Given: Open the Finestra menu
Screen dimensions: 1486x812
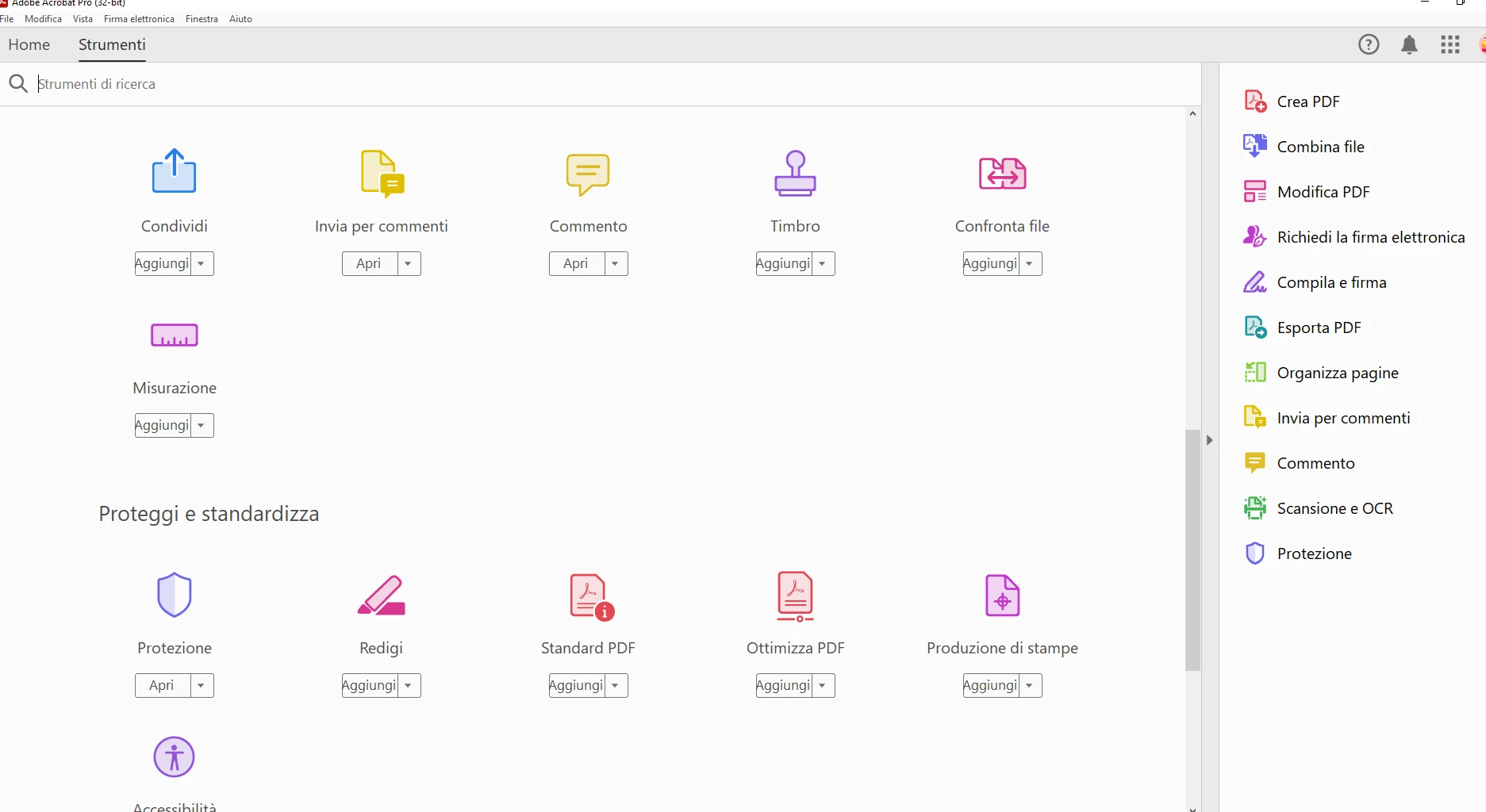Looking at the screenshot, I should click(x=202, y=19).
